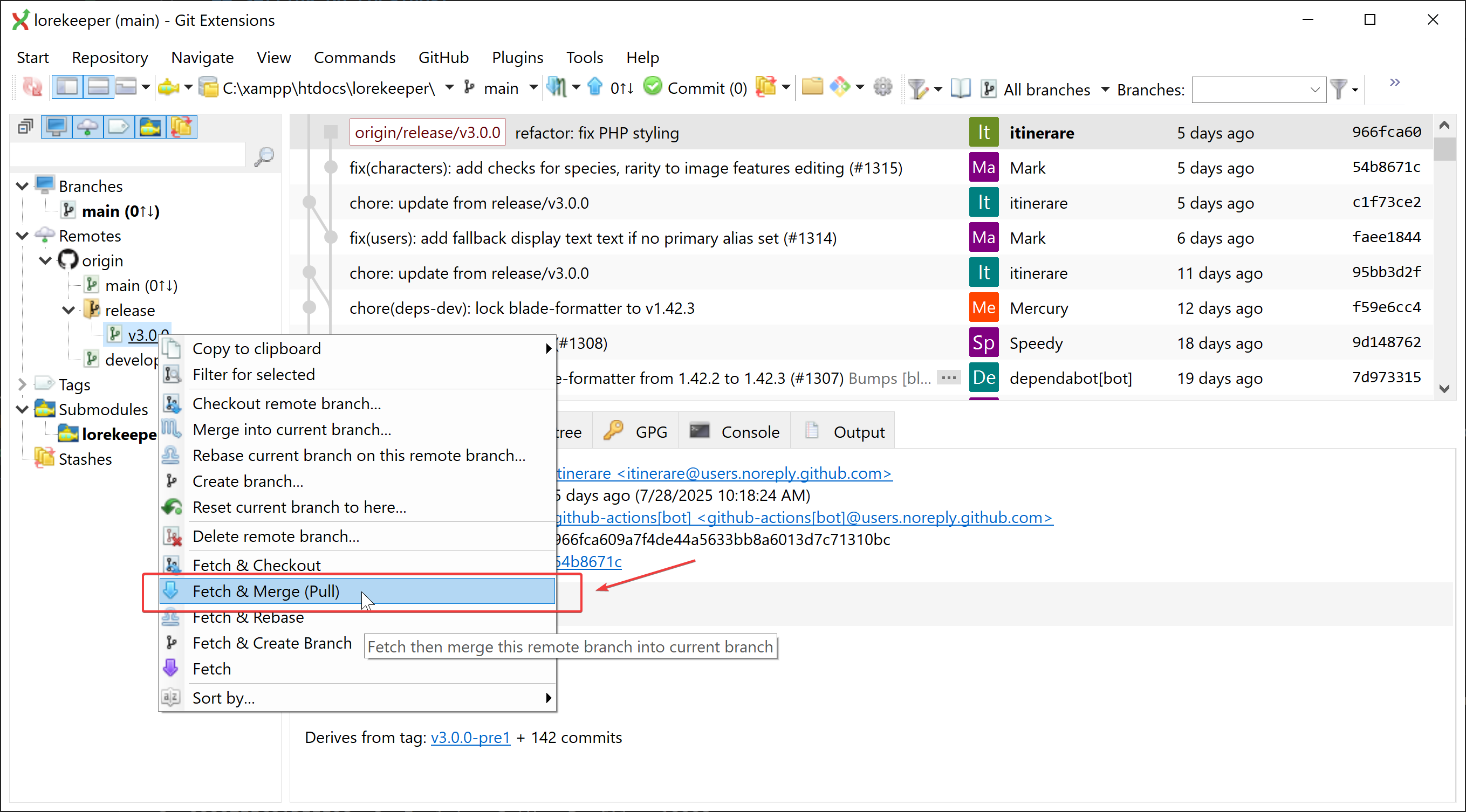Screen dimensions: 1466x812
Task: Open the v3.0.0-pre1 tag link
Action: 470,738
